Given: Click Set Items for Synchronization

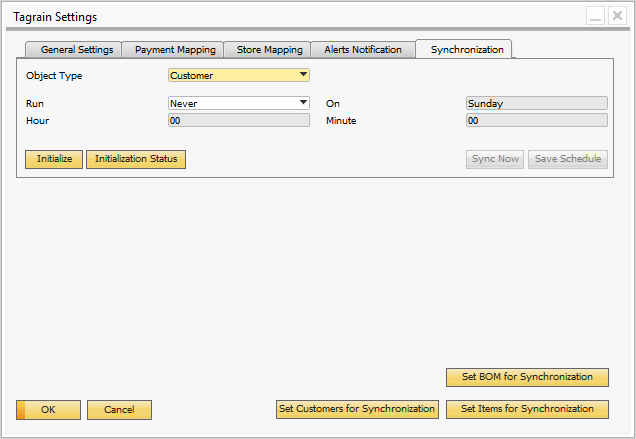Looking at the screenshot, I should 527,409.
